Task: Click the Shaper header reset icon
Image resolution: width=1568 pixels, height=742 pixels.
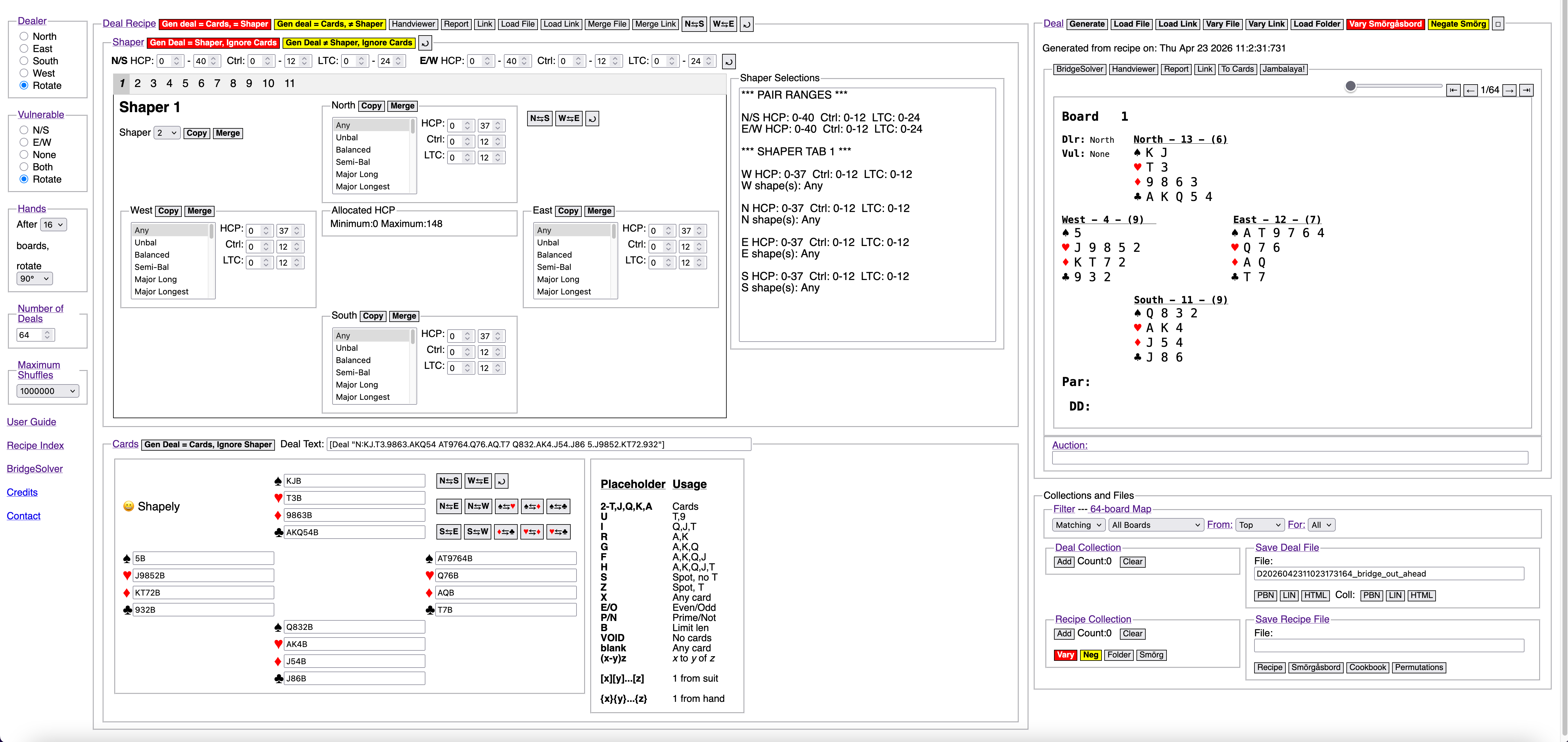Action: tap(425, 43)
